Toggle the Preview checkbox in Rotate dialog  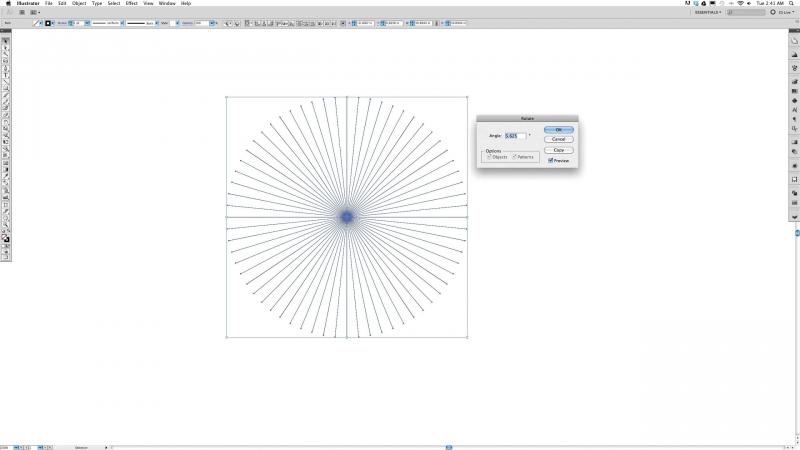(551, 160)
